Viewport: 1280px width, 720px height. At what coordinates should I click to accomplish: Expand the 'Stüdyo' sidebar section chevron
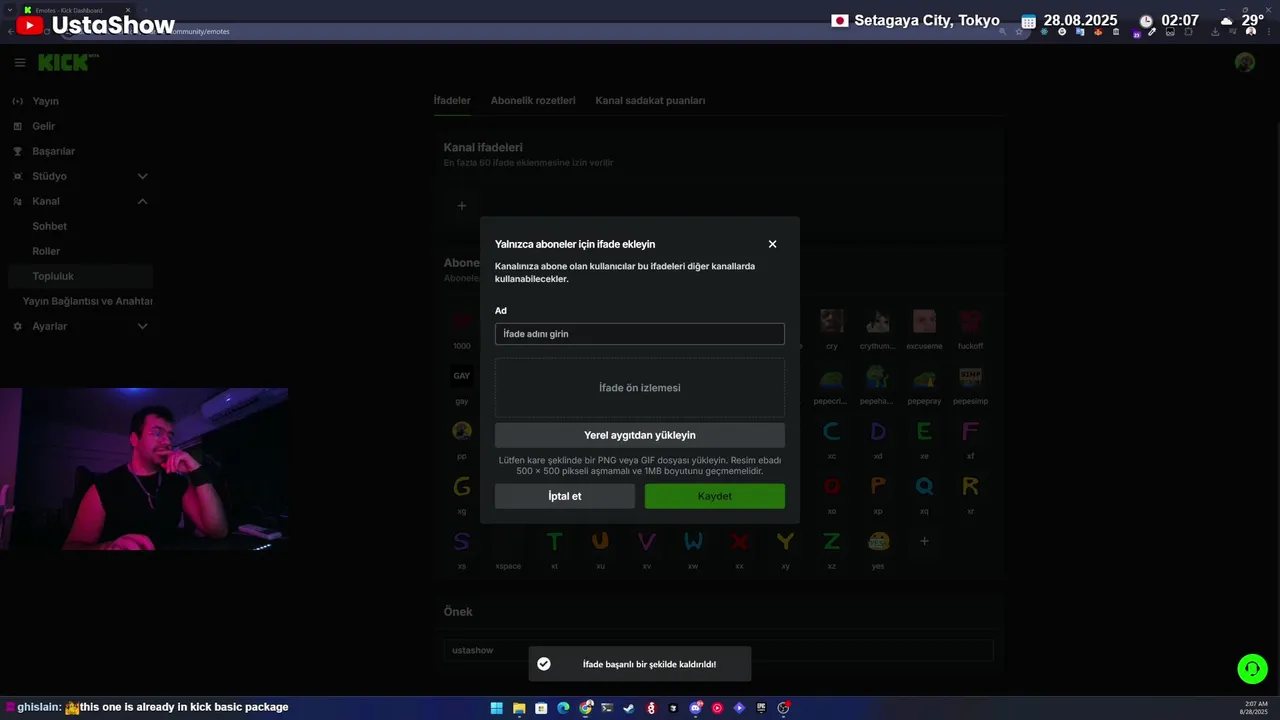click(142, 176)
